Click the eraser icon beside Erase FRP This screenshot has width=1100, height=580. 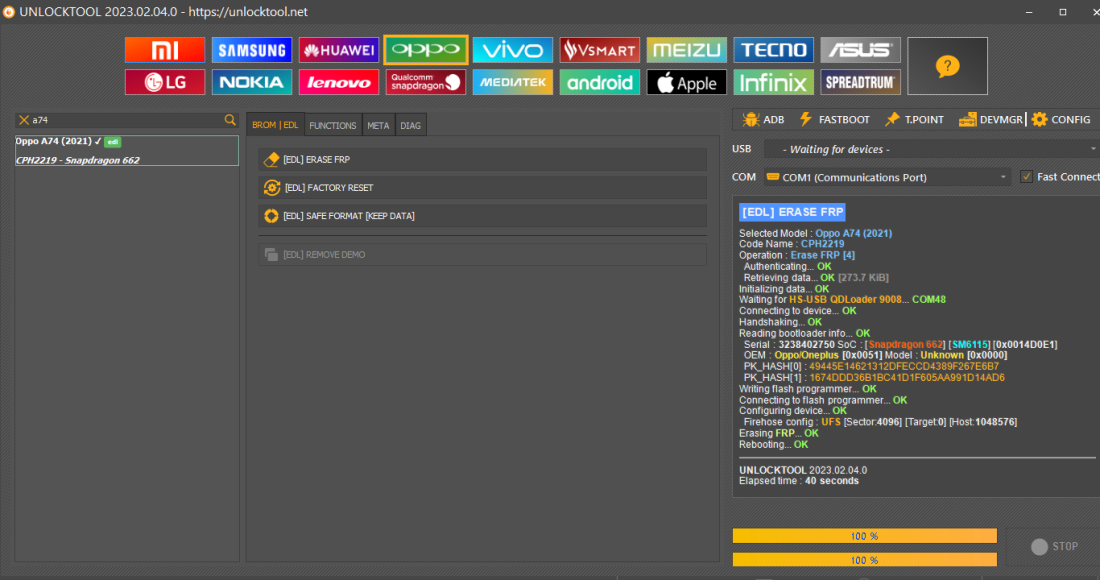(271, 160)
